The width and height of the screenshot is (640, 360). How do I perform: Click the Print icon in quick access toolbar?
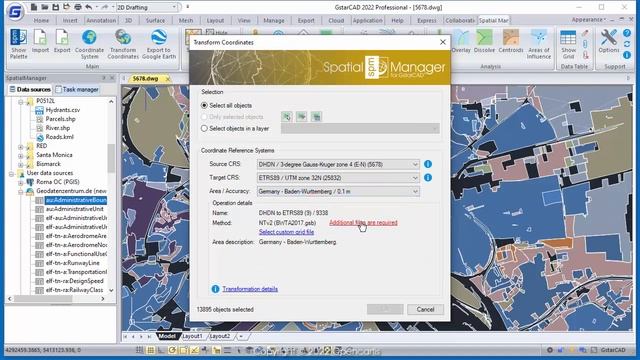(78, 7)
